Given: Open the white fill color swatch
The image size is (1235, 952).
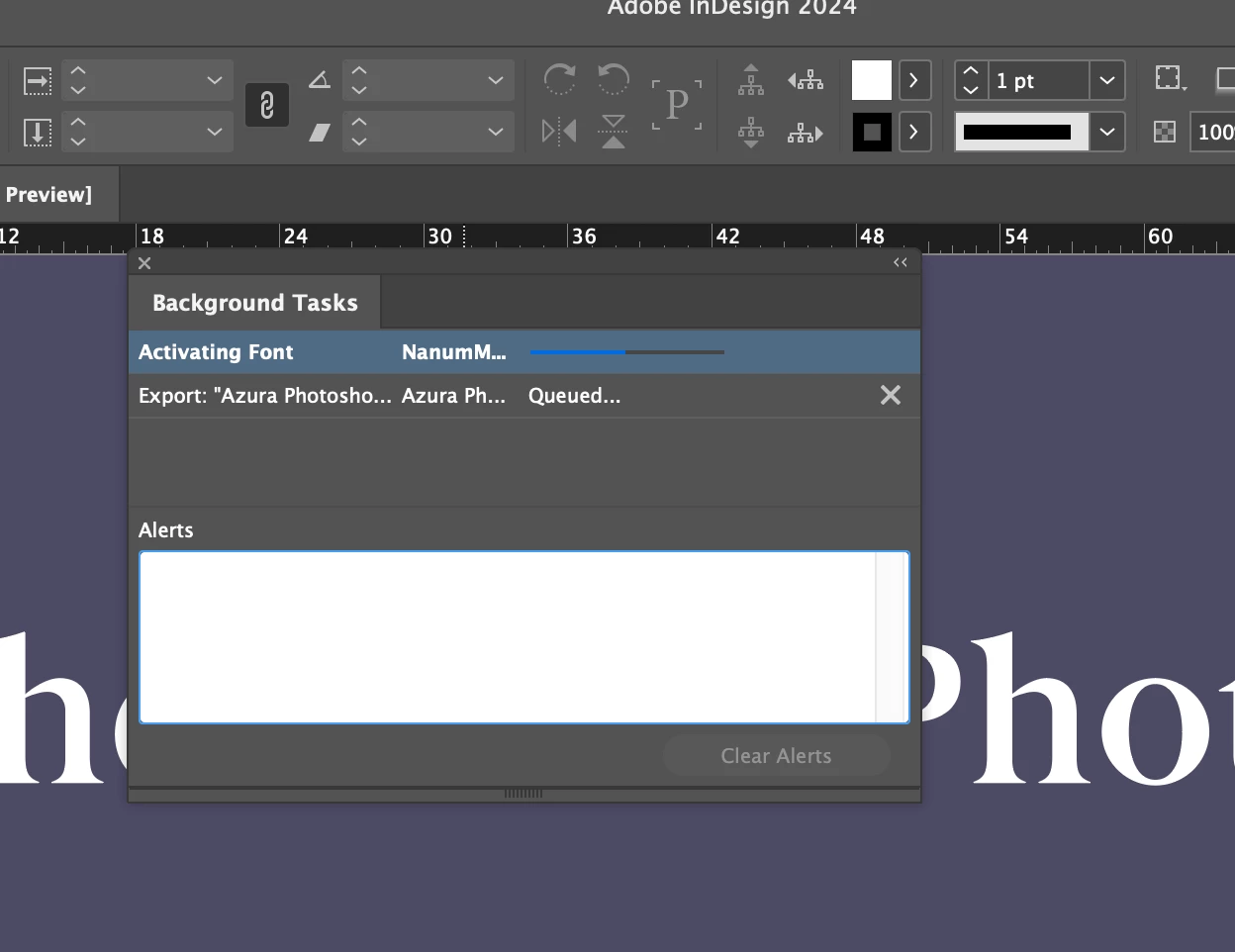Looking at the screenshot, I should coord(872,80).
